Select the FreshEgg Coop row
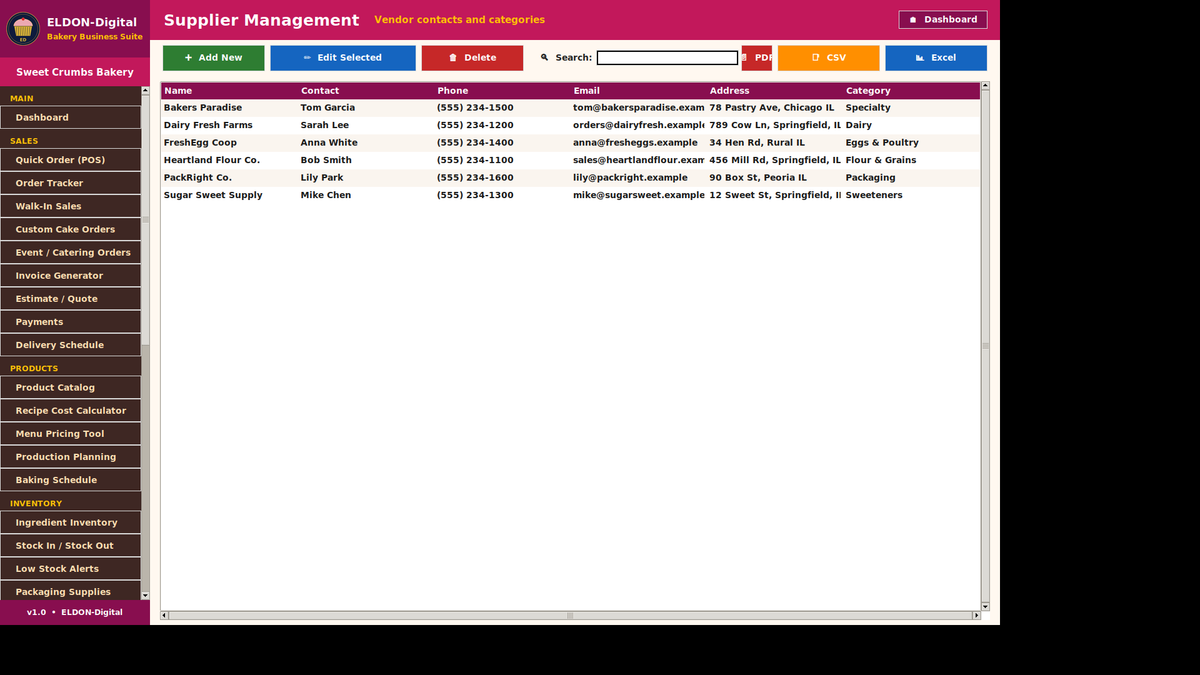The width and height of the screenshot is (1200, 675). pos(570,143)
